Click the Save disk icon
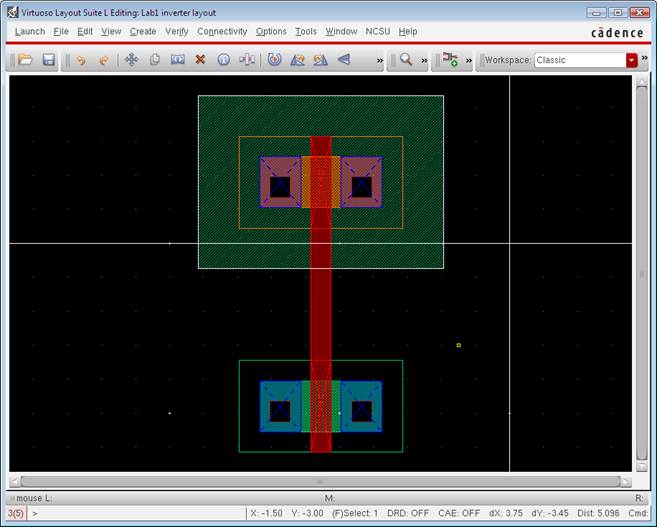Image resolution: width=657 pixels, height=527 pixels. point(48,60)
